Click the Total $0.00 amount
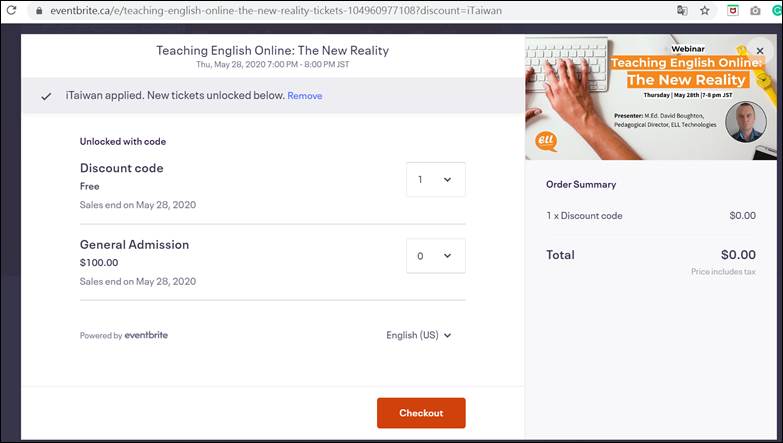783x443 pixels. 738,255
